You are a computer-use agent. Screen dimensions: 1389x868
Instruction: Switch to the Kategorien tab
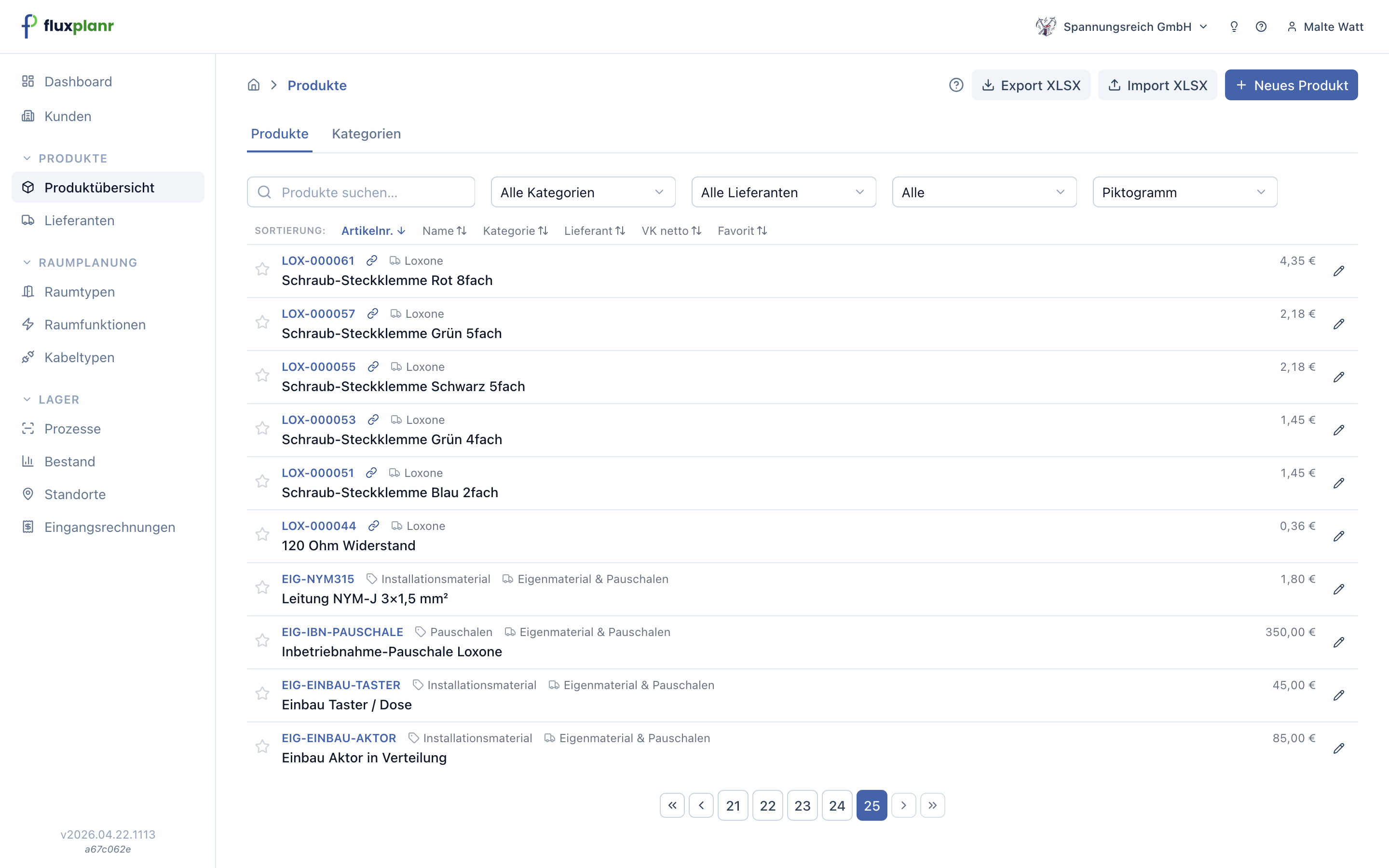point(366,134)
